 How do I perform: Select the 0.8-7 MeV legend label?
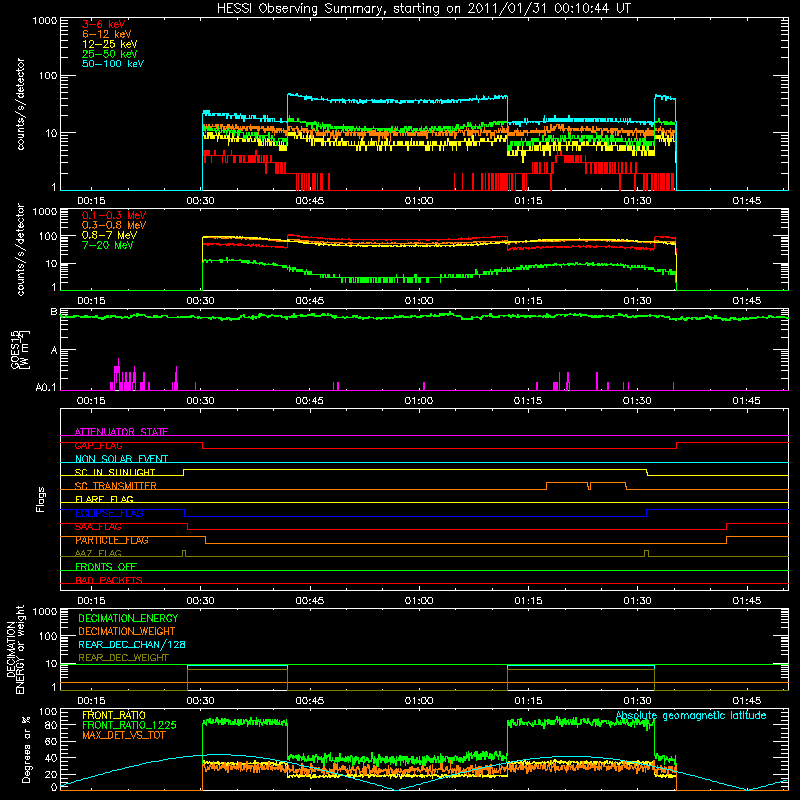109,235
